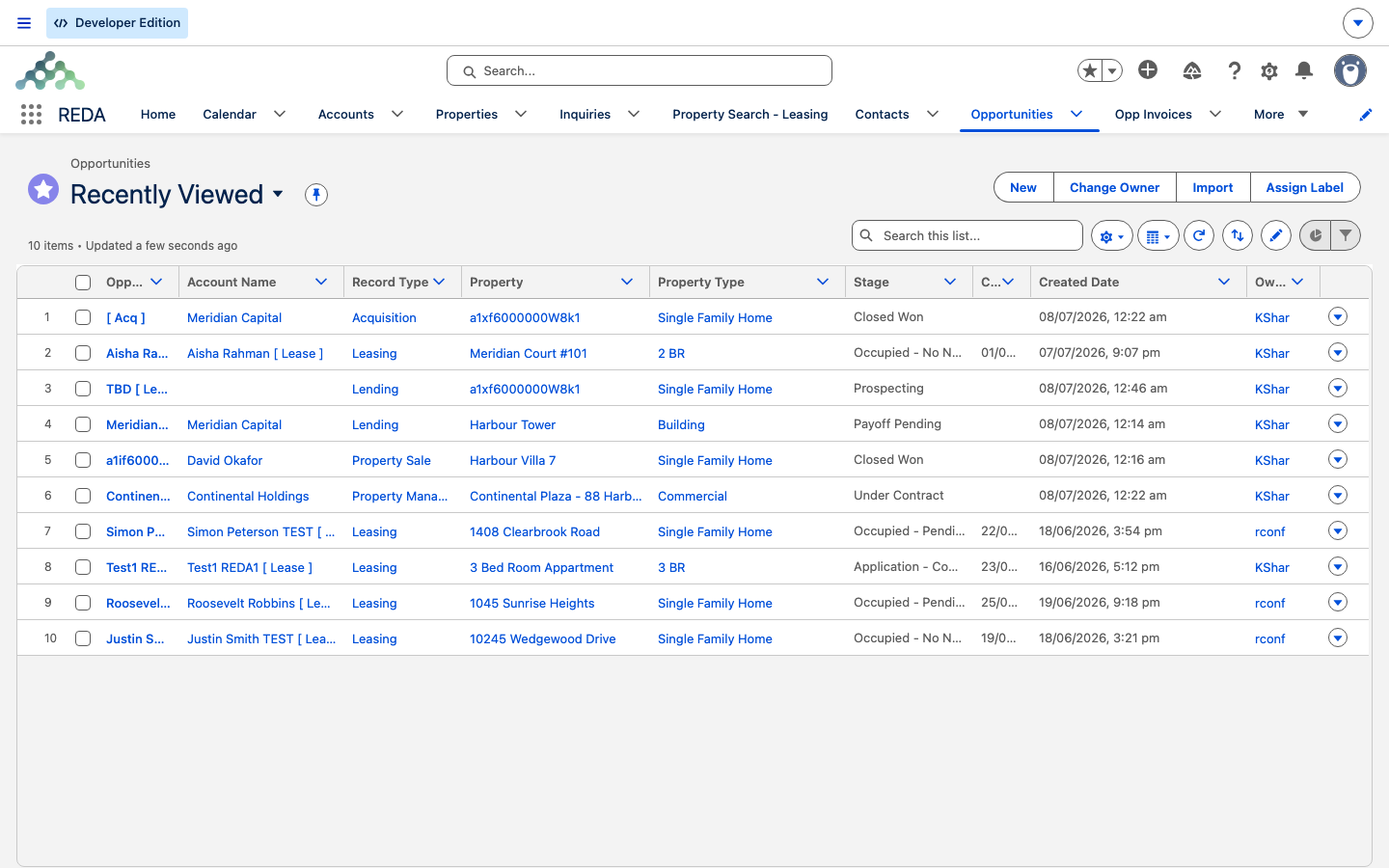Open the Global Actions plus icon

point(1148,69)
